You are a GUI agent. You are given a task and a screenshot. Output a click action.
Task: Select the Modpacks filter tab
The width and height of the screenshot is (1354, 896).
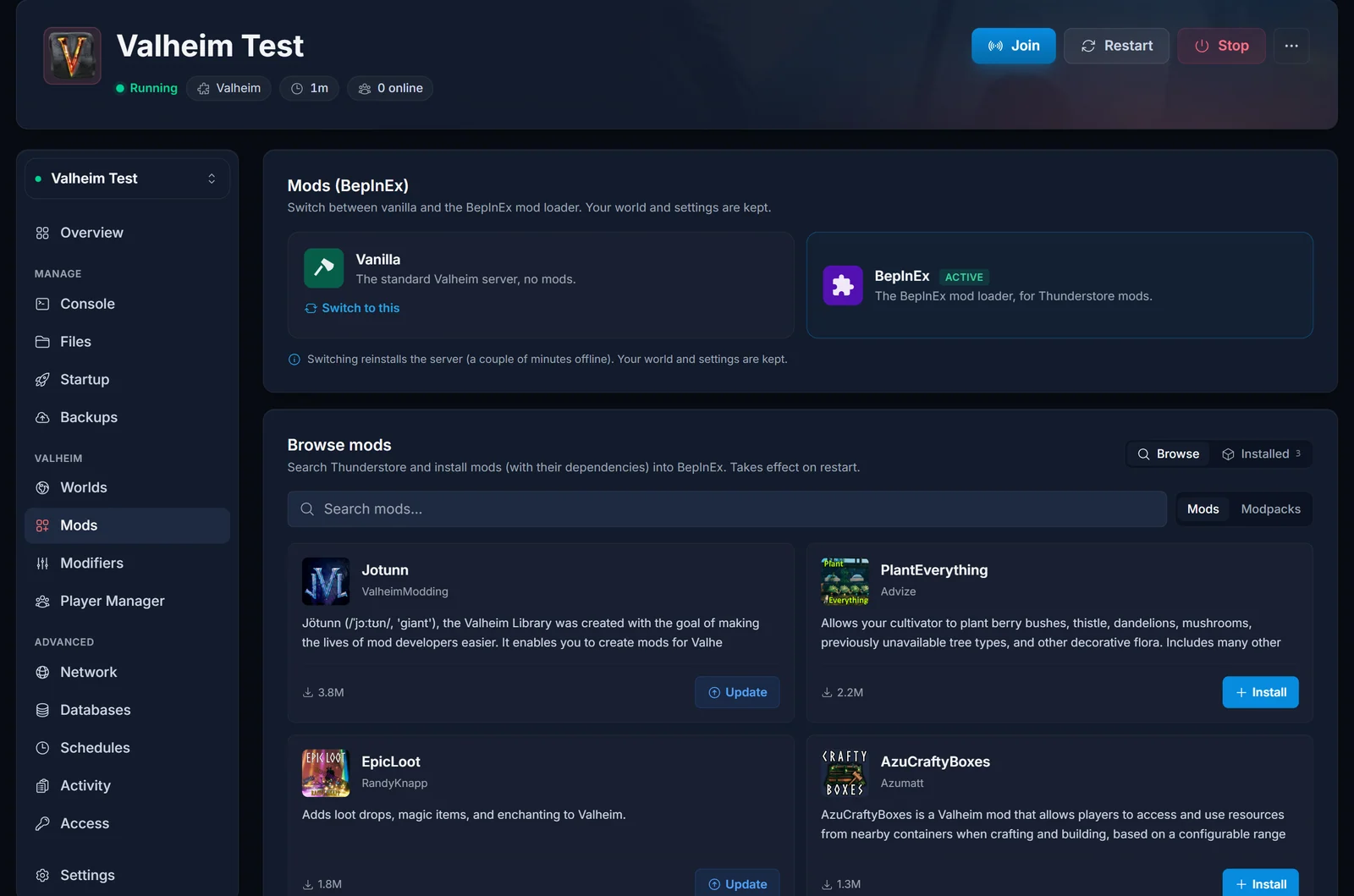click(1271, 509)
